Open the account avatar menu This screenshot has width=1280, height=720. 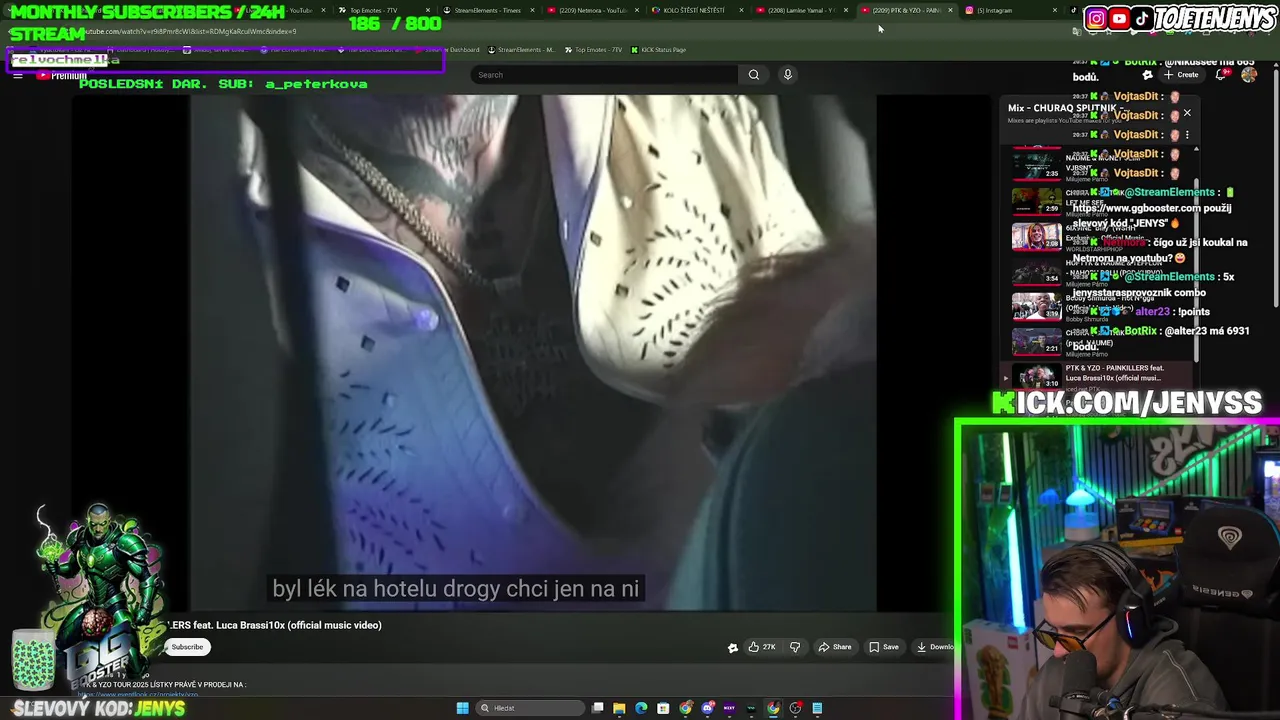(x=1249, y=75)
